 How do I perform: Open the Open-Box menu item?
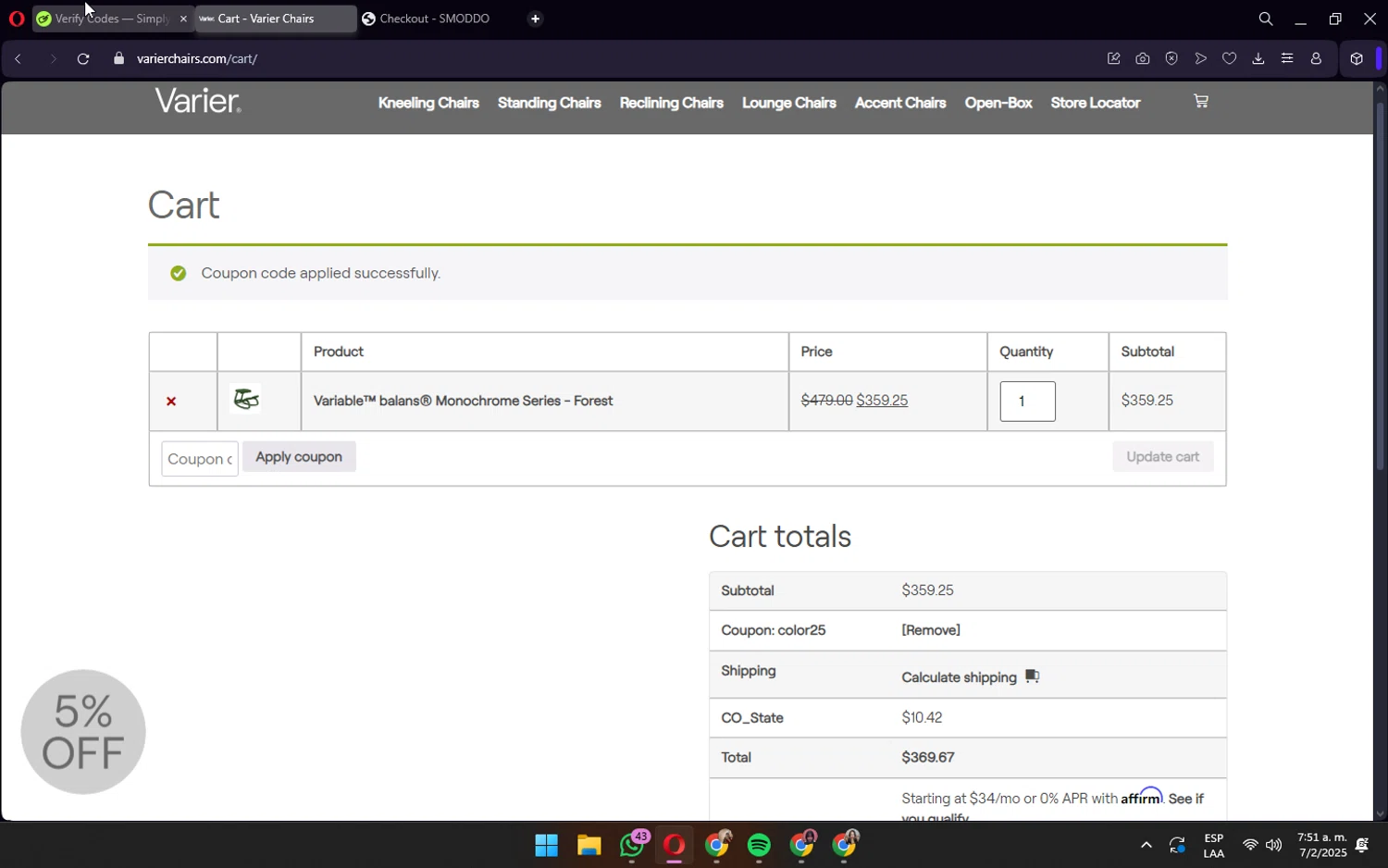click(x=998, y=103)
